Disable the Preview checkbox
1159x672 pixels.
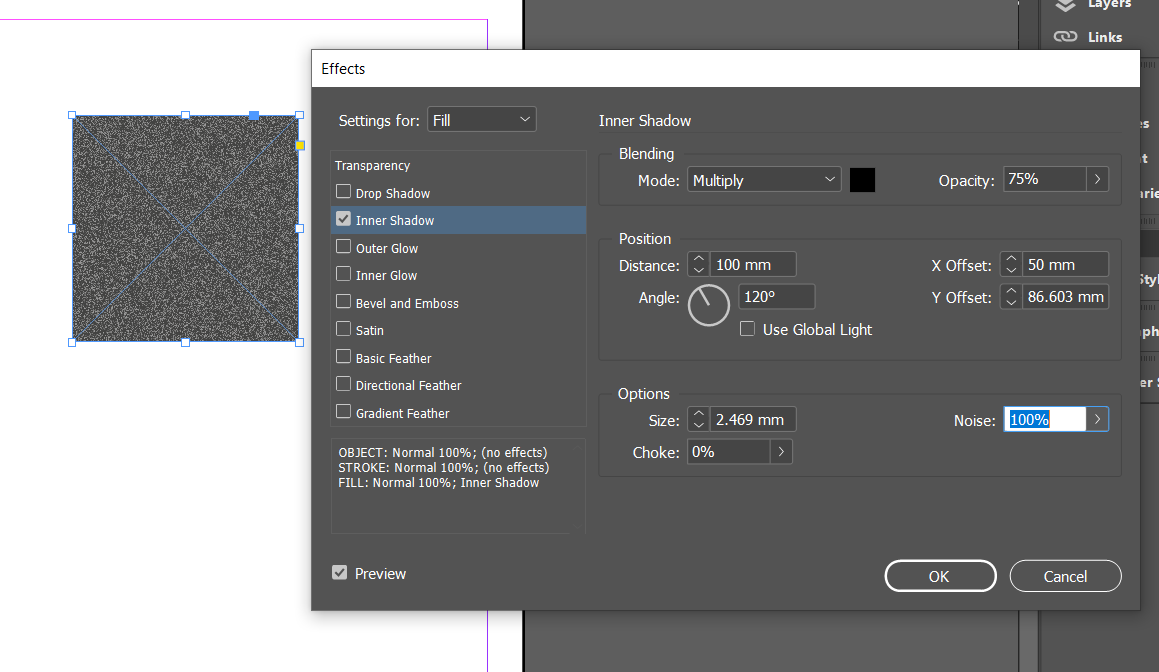coord(338,573)
